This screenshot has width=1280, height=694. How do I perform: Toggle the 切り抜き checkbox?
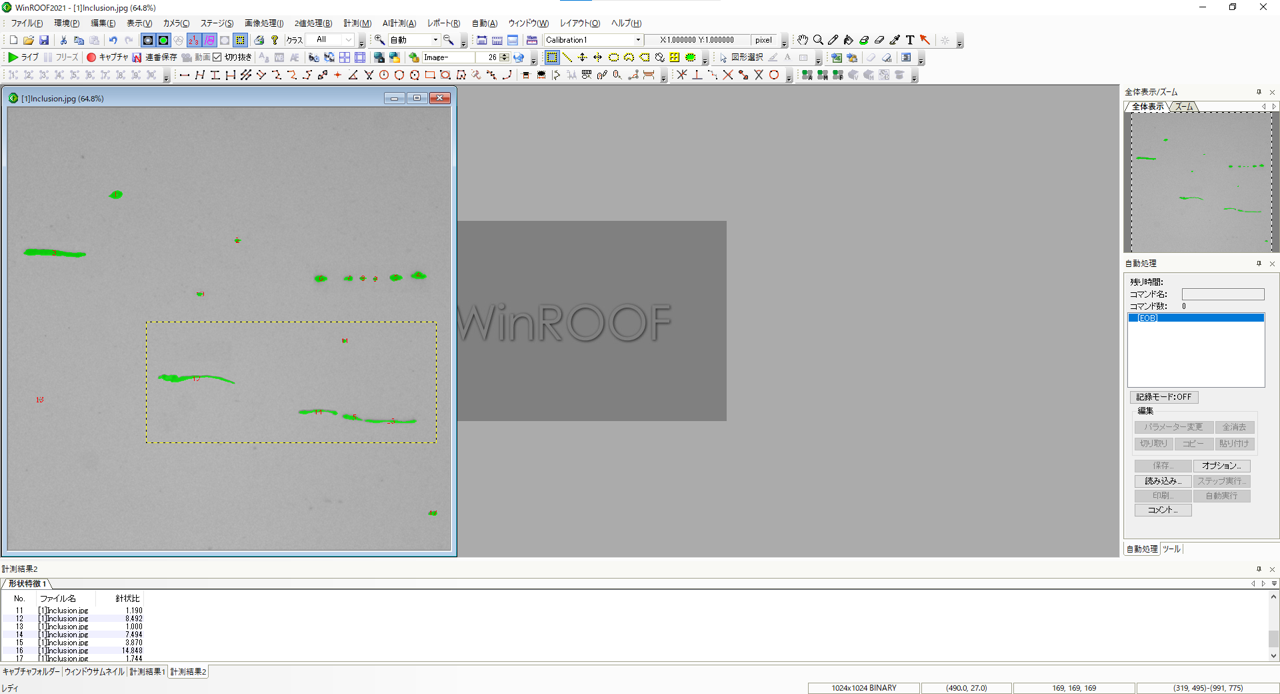[x=217, y=58]
